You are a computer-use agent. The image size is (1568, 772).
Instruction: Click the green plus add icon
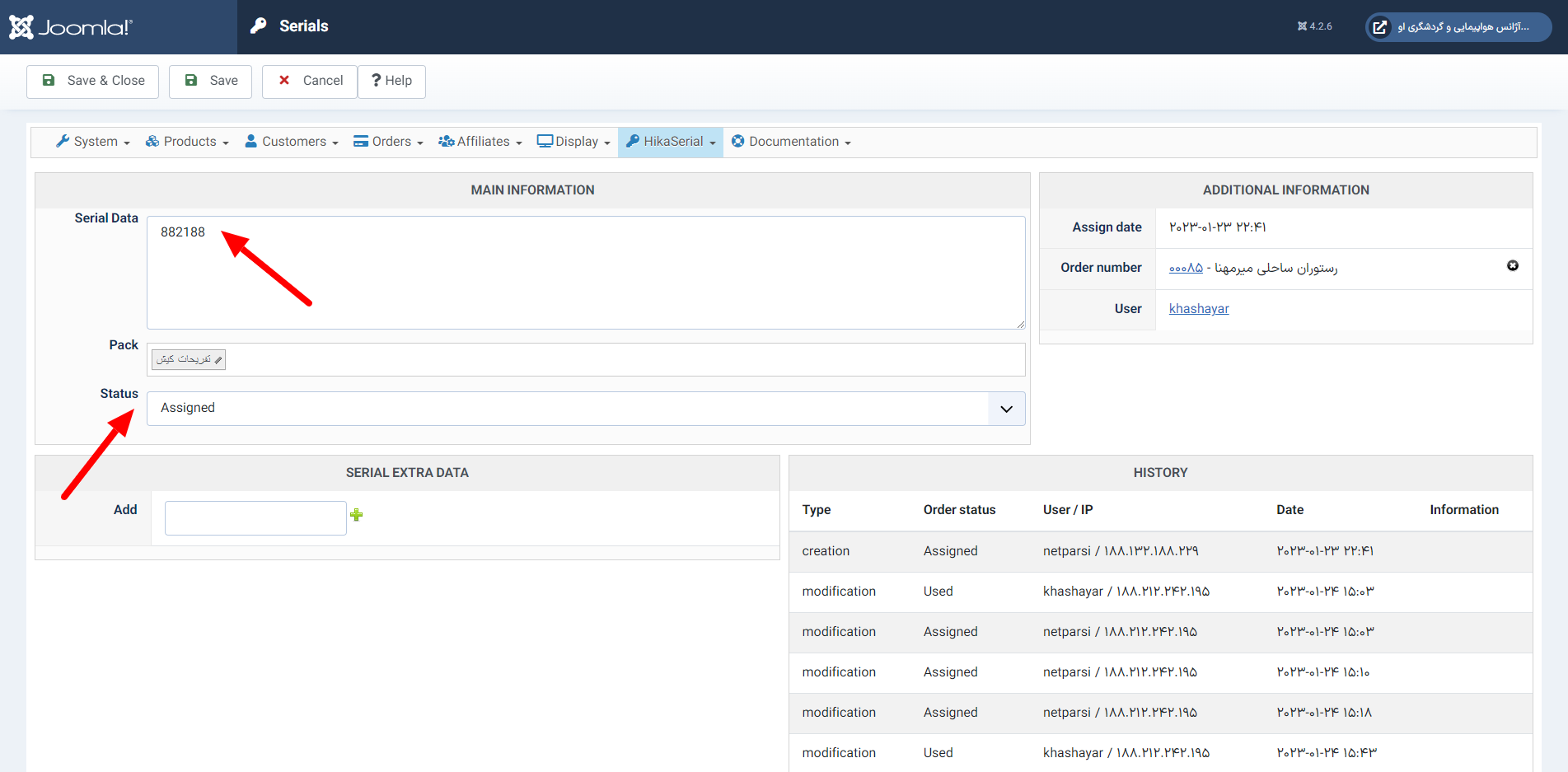click(x=356, y=515)
